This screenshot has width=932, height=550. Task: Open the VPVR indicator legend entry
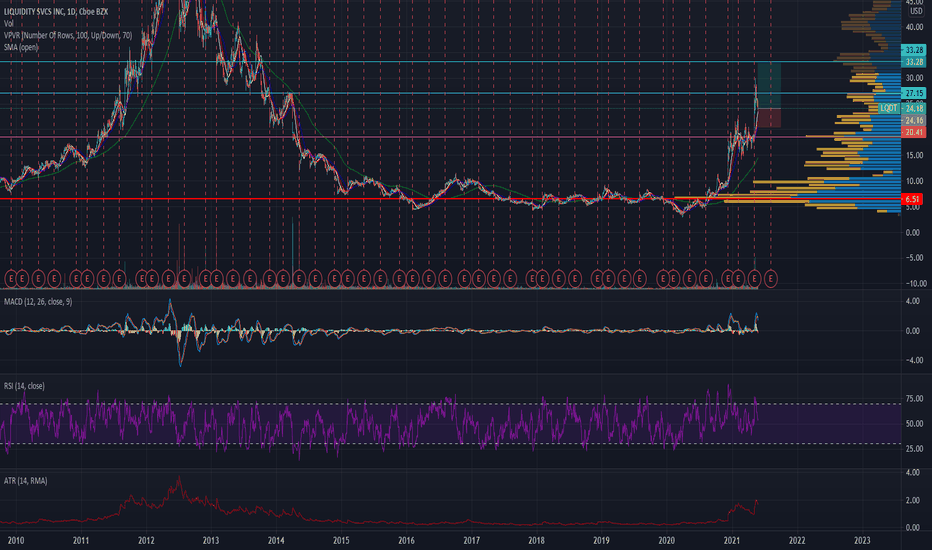click(x=68, y=36)
